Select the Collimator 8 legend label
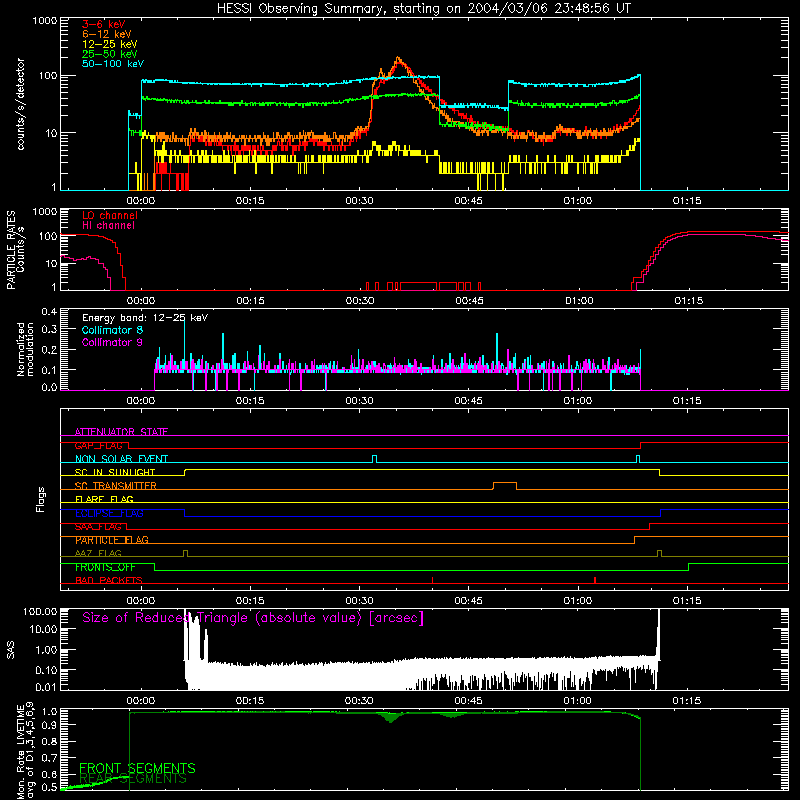Image resolution: width=800 pixels, height=800 pixels. coord(112,330)
